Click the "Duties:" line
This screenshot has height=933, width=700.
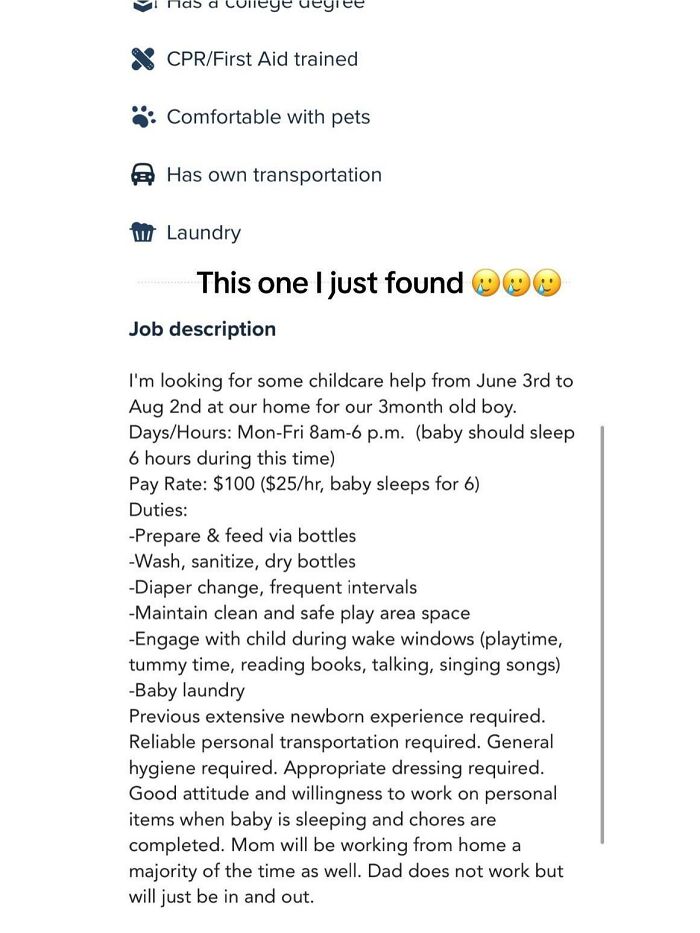click(160, 510)
